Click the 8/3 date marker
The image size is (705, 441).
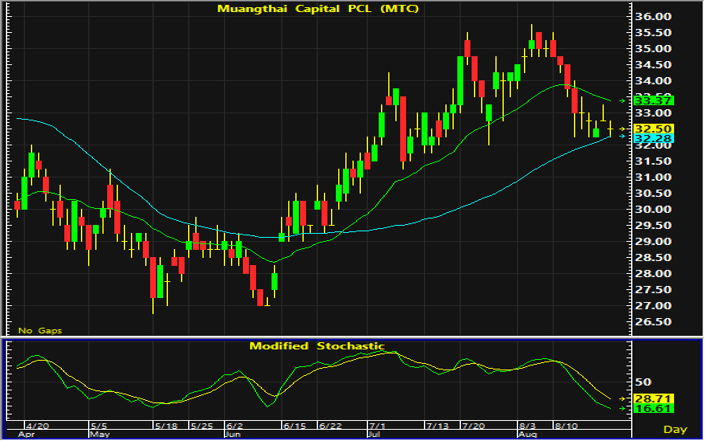(x=528, y=426)
